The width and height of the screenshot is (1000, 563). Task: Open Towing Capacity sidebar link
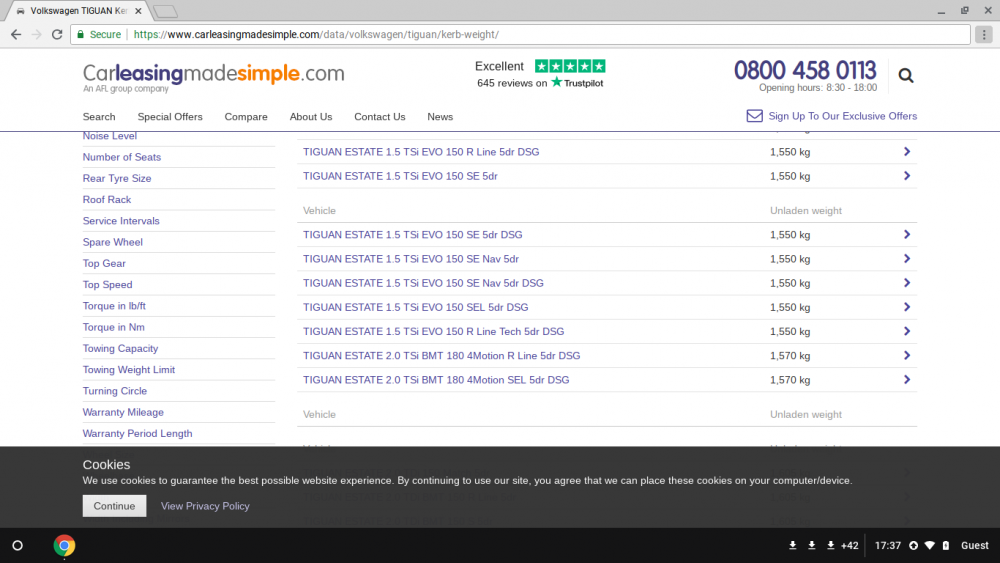121,348
